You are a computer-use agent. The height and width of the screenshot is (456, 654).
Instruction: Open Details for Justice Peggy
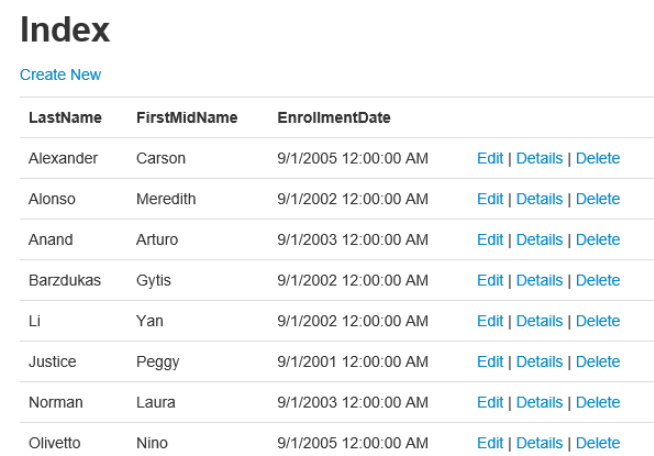point(539,362)
